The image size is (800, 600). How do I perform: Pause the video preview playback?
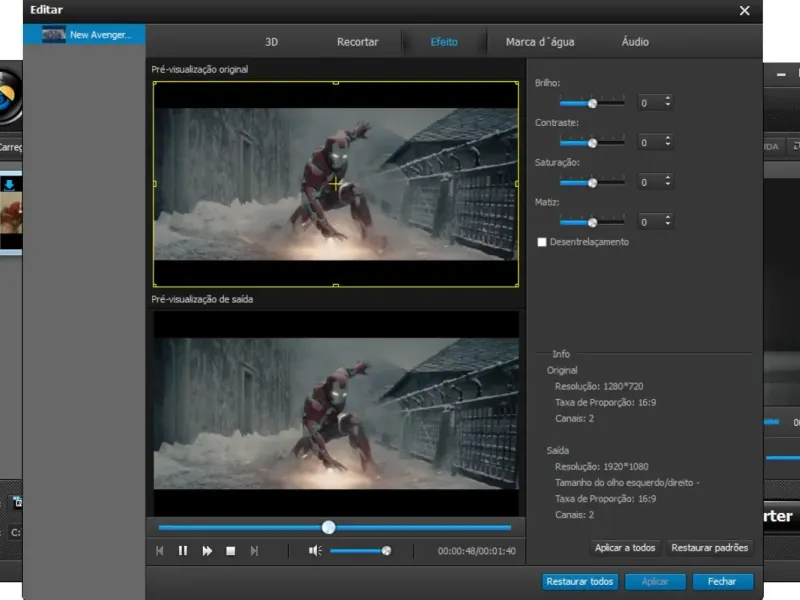[x=183, y=551]
